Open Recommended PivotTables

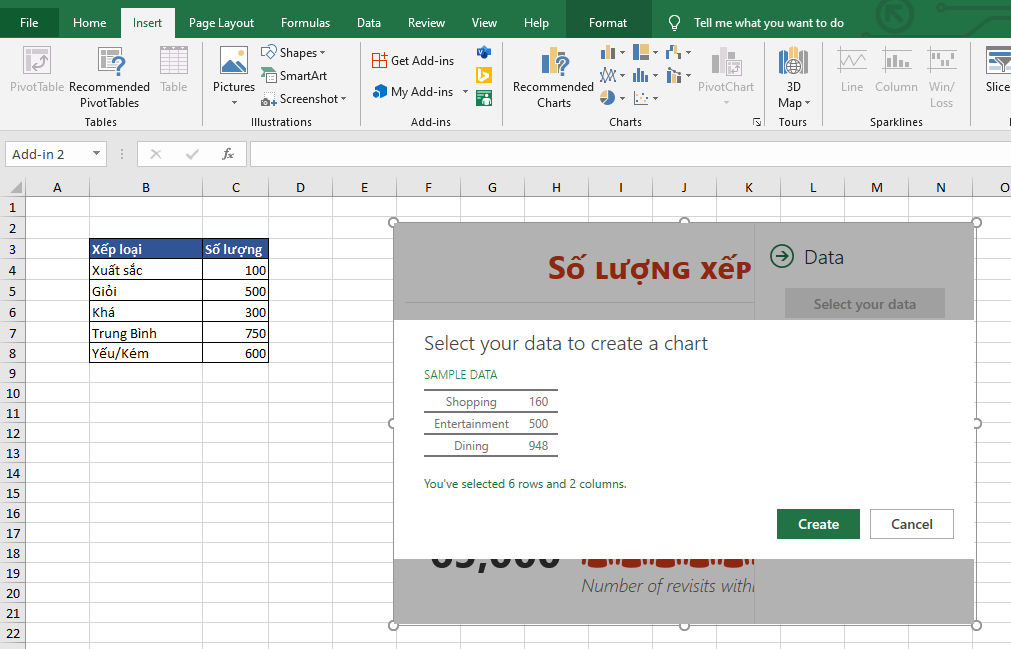109,76
